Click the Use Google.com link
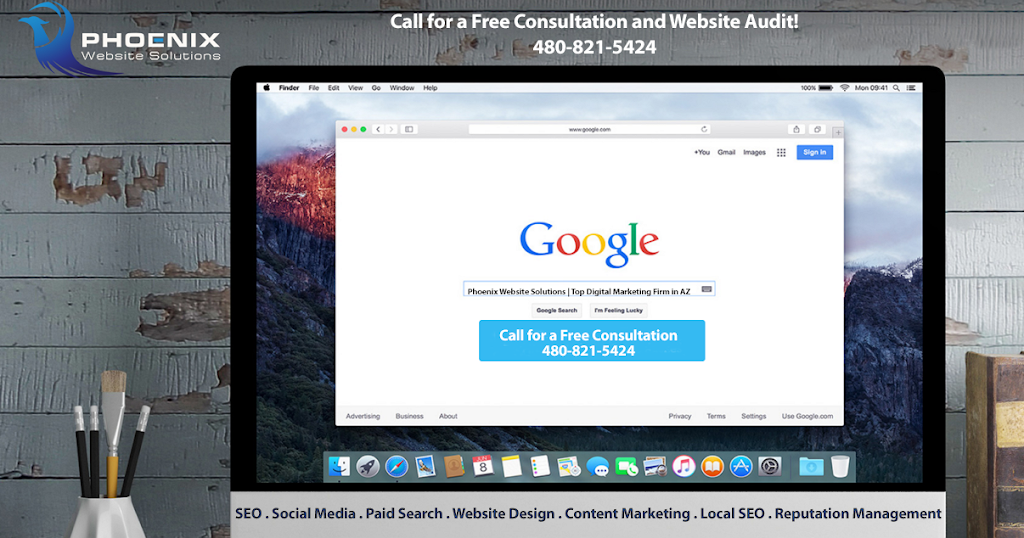The height and width of the screenshot is (538, 1024). click(807, 416)
